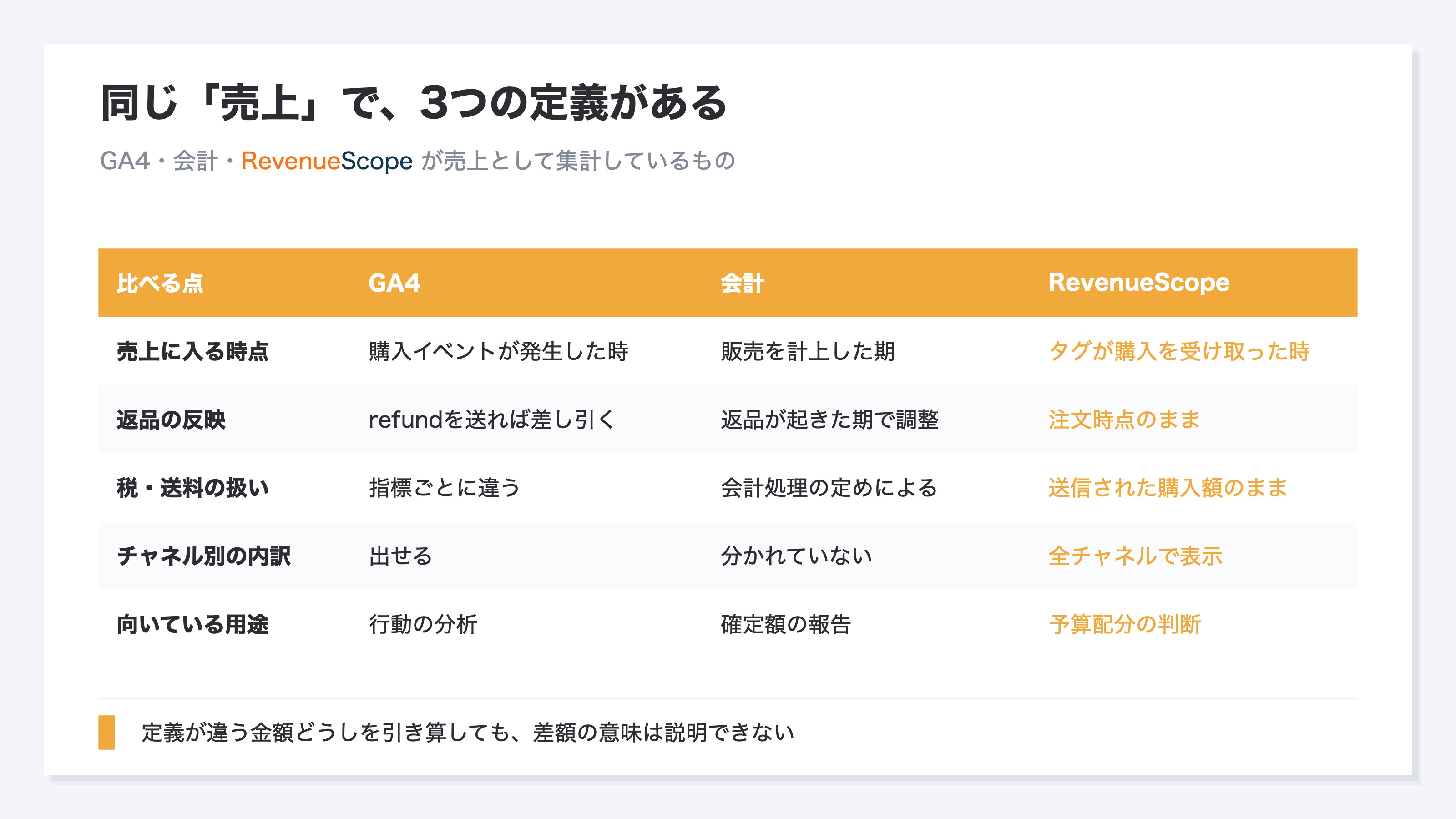Click the cell 出せる
The image size is (1456, 819).
point(401,556)
